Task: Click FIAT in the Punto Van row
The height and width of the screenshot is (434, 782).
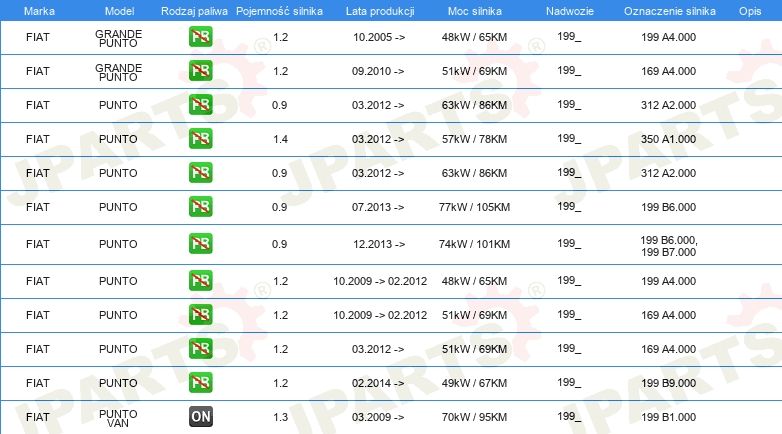Action: [38, 417]
